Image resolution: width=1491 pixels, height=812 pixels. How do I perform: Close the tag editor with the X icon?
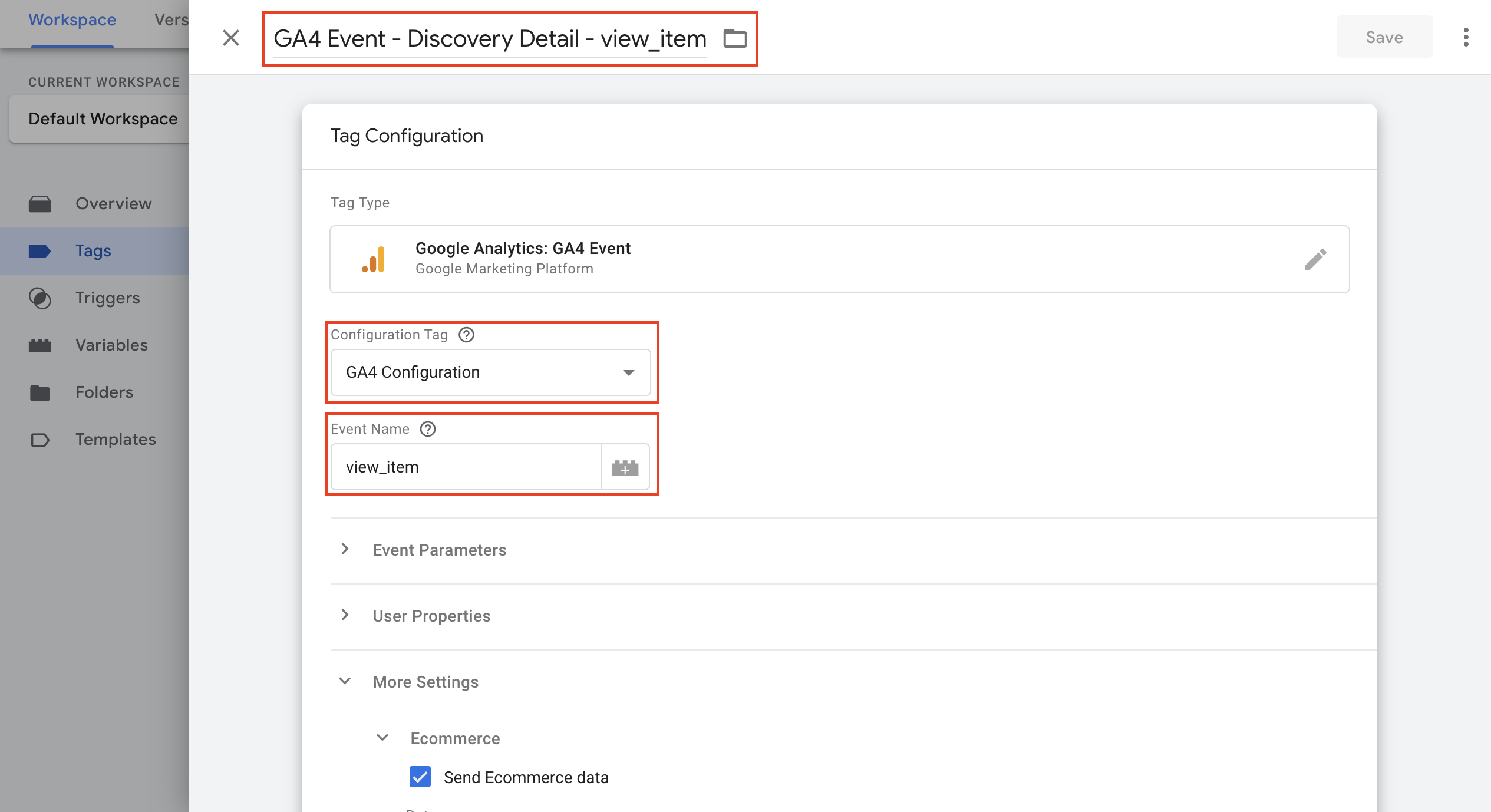(x=231, y=38)
